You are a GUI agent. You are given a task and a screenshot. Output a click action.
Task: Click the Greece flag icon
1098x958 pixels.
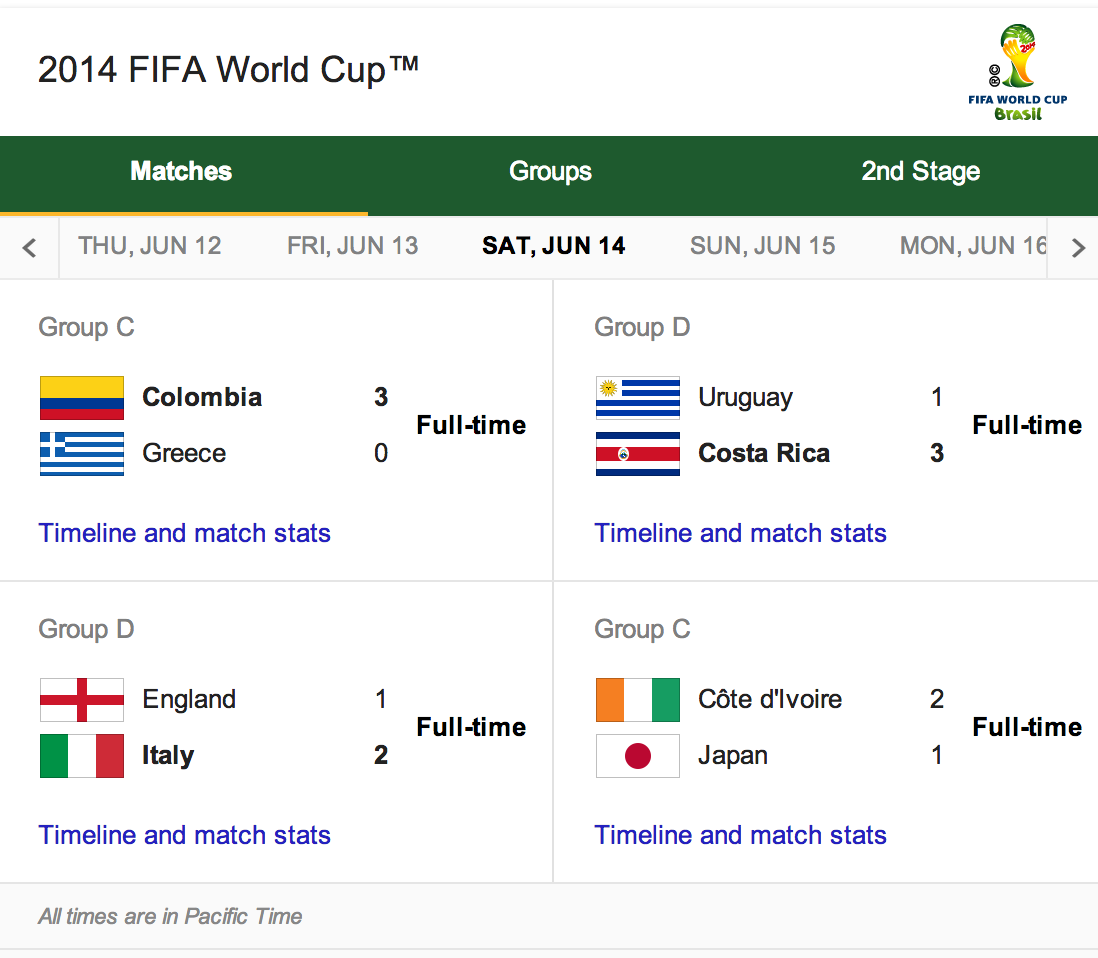pyautogui.click(x=82, y=454)
